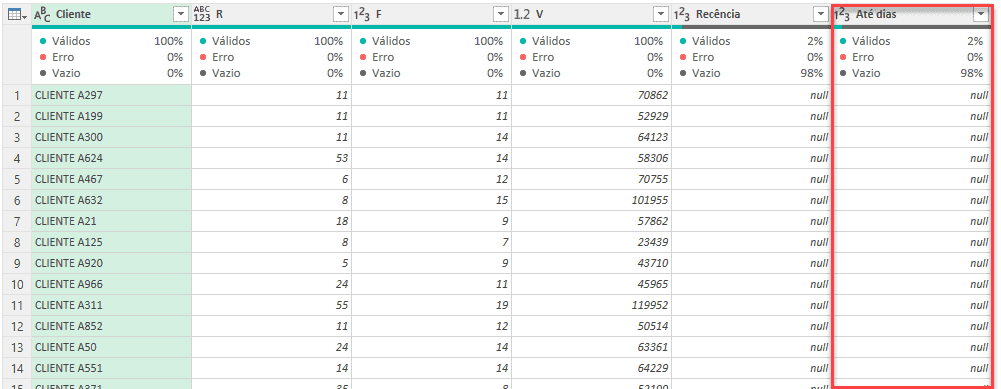The width and height of the screenshot is (1001, 389).
Task: Open the table options menu icon
Action: pos(17,14)
